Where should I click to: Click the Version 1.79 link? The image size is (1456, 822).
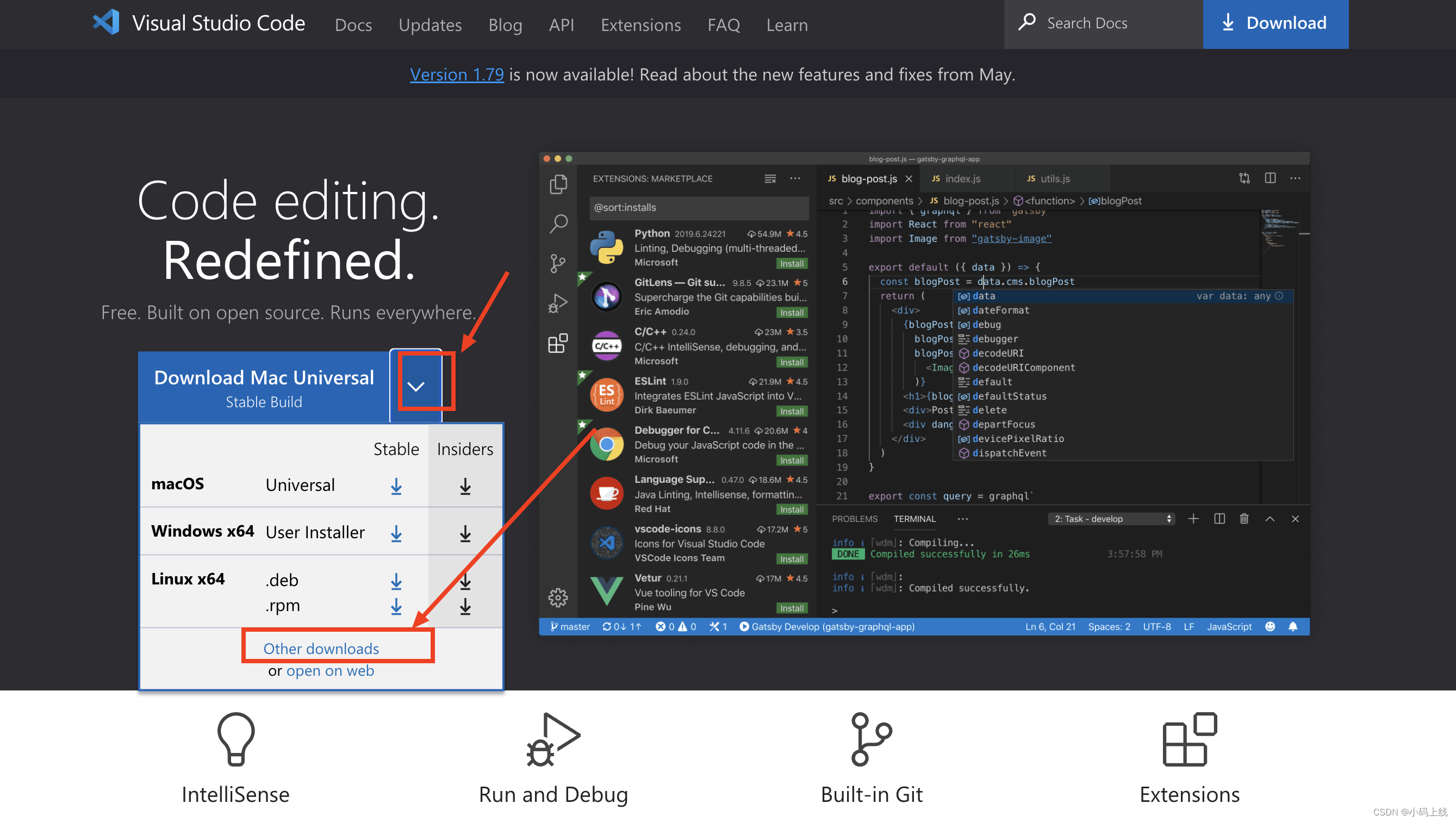tap(456, 74)
